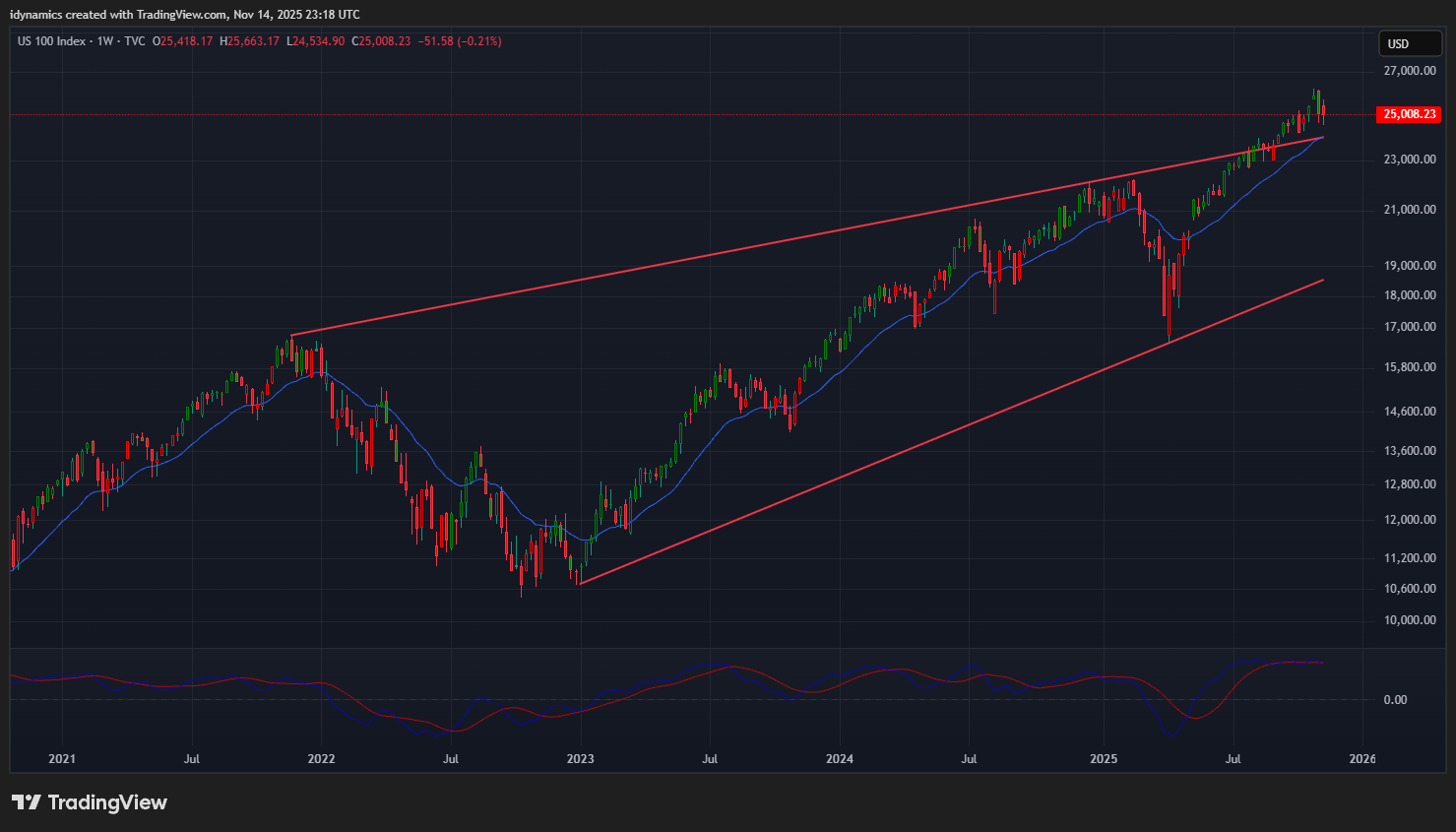Click the 2021 label on time axis
The height and width of the screenshot is (832, 1456).
tap(62, 759)
